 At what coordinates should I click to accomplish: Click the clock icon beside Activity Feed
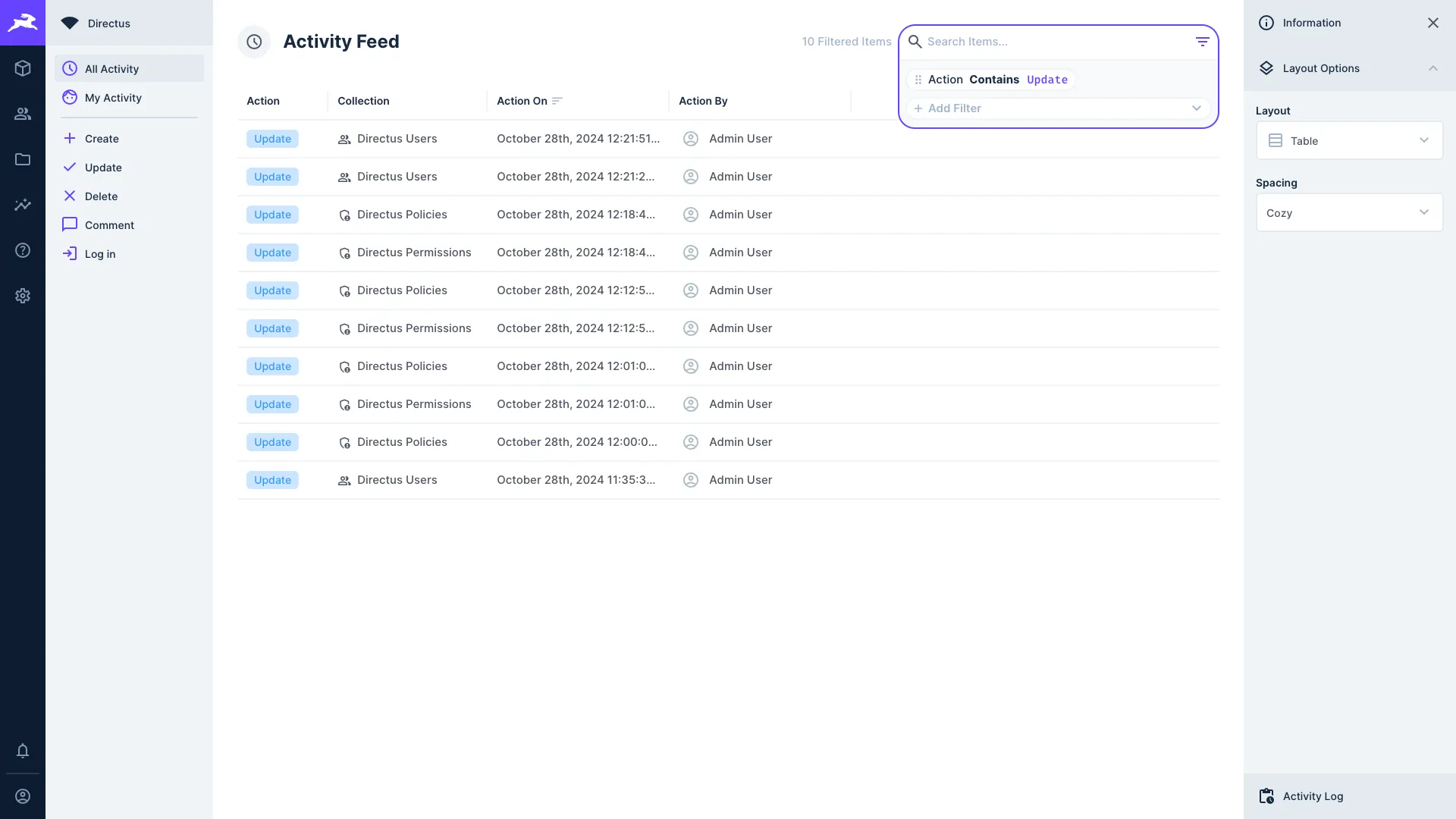point(254,42)
